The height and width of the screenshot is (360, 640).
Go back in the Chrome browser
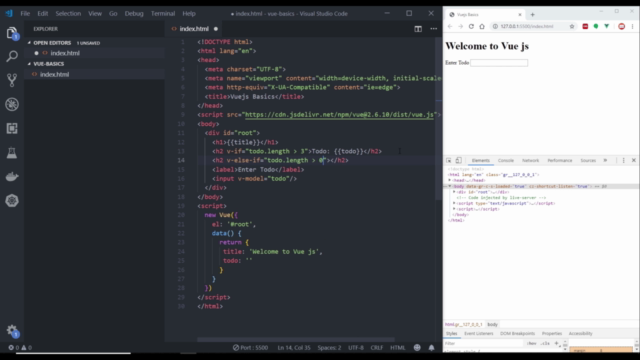(450, 27)
